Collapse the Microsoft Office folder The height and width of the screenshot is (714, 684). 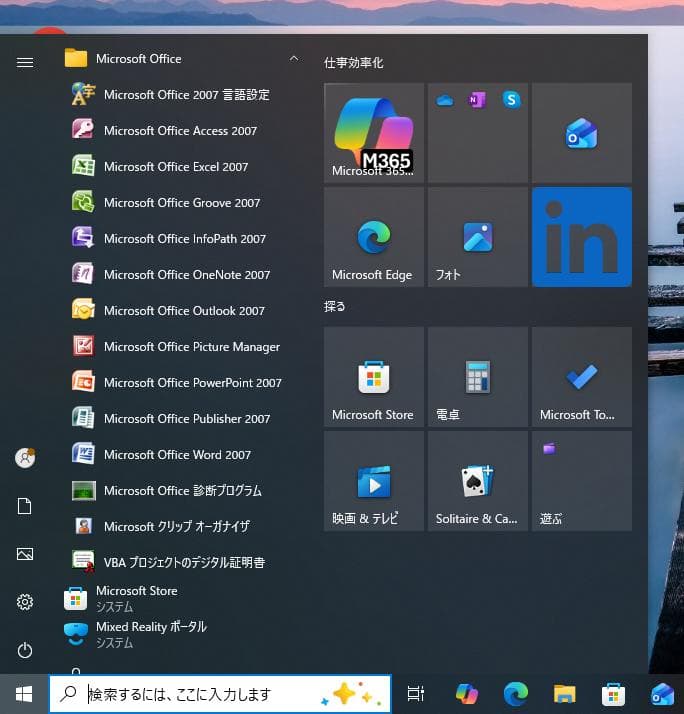(182, 59)
